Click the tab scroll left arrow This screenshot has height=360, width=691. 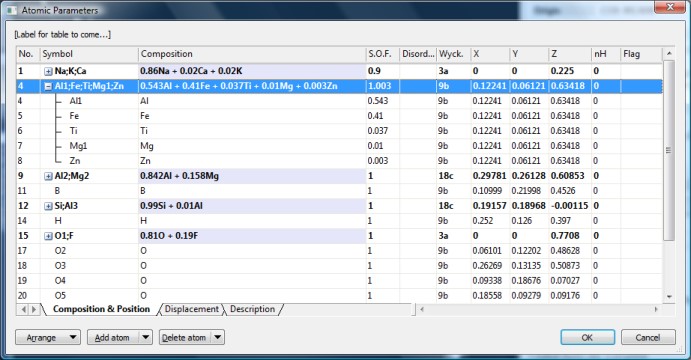click(x=24, y=309)
